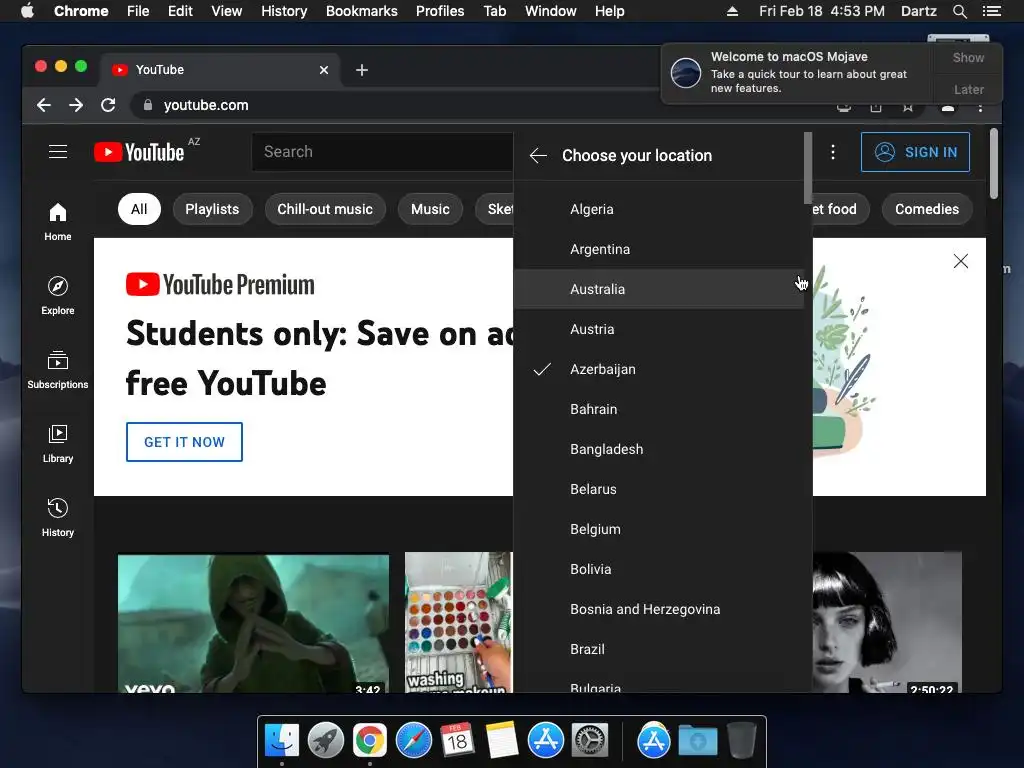Viewport: 1024px width, 768px height.
Task: Reload the YouTube page
Action: [x=108, y=105]
